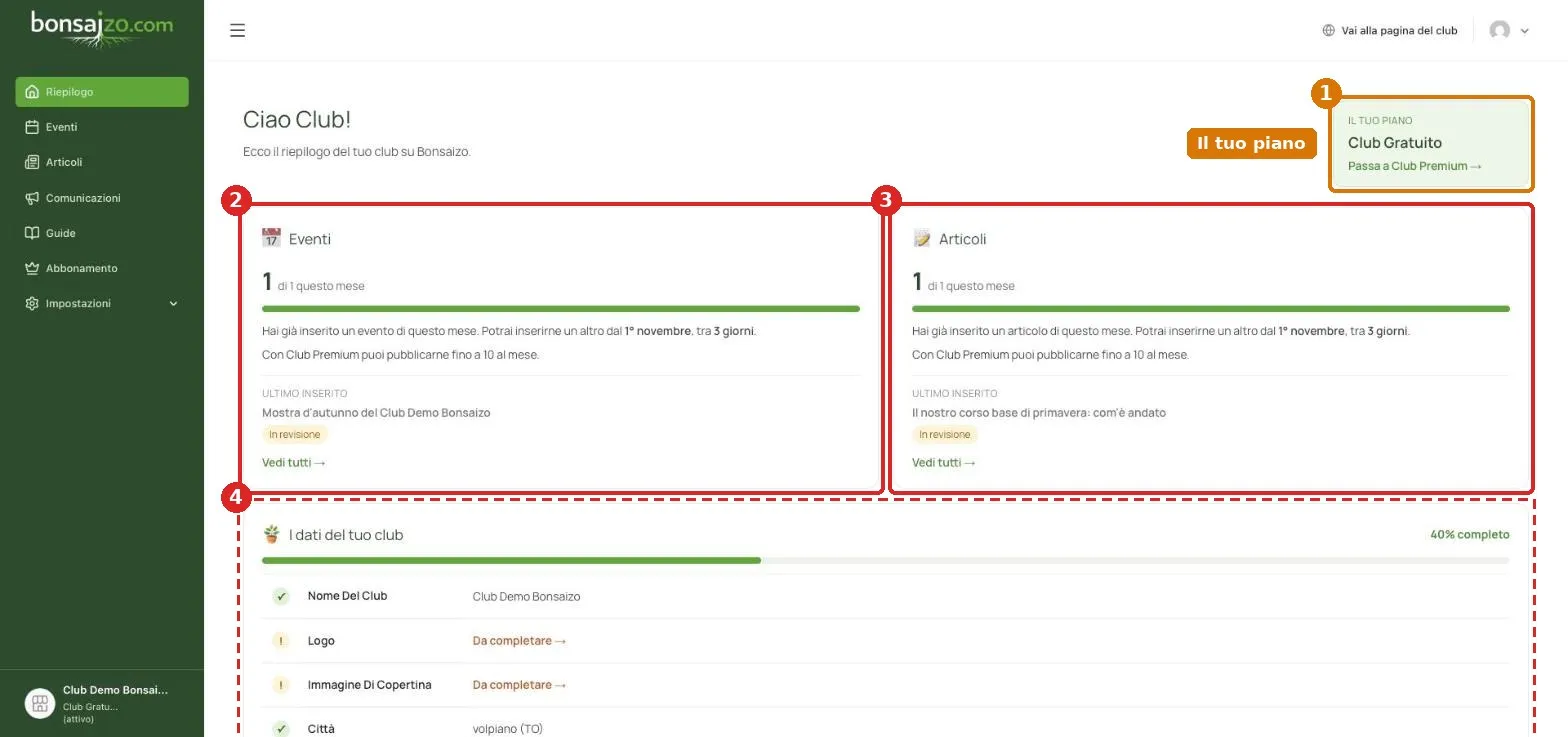Click the Guide book icon in sidebar
The width and height of the screenshot is (1568, 737).
[x=32, y=233]
